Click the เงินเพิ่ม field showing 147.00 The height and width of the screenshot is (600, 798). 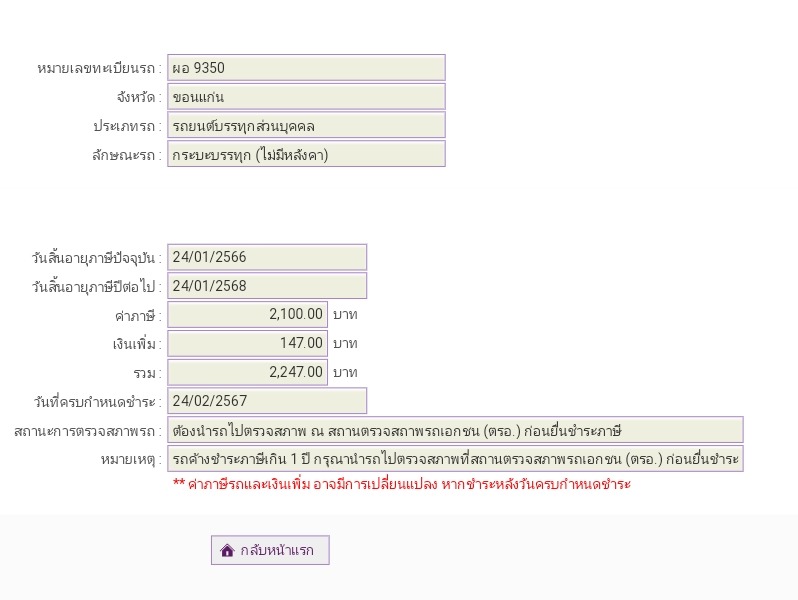247,343
